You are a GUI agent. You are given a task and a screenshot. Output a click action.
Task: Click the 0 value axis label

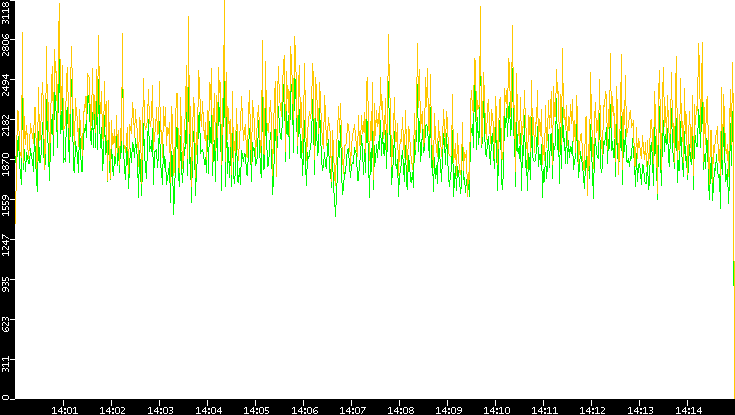click(x=6, y=399)
